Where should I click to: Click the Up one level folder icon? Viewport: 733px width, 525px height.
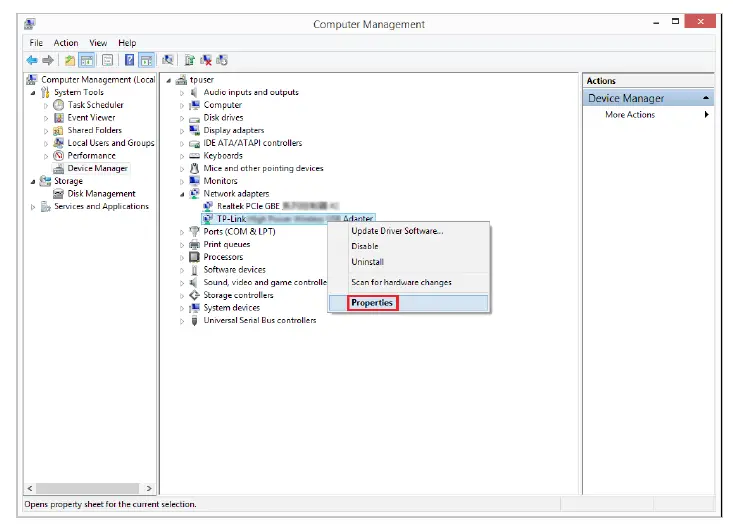(x=70, y=60)
